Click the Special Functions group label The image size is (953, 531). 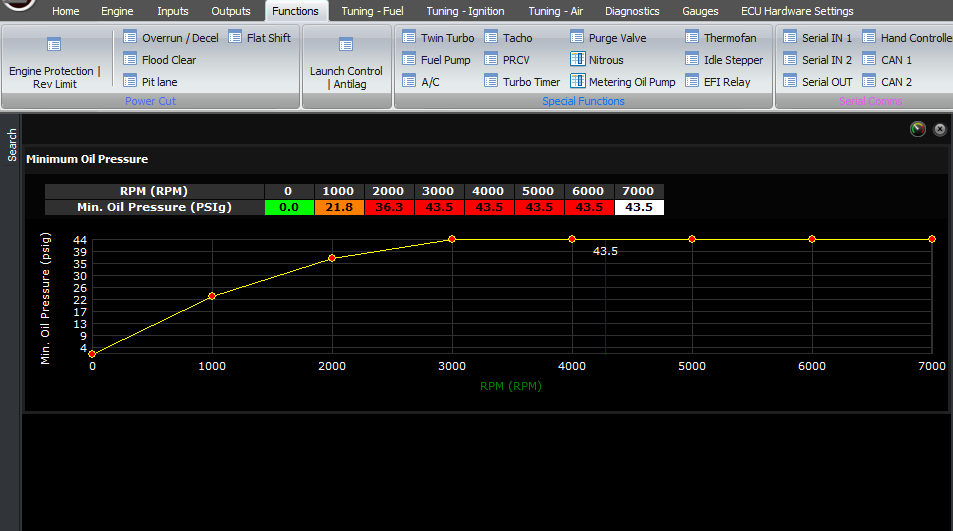[x=583, y=101]
